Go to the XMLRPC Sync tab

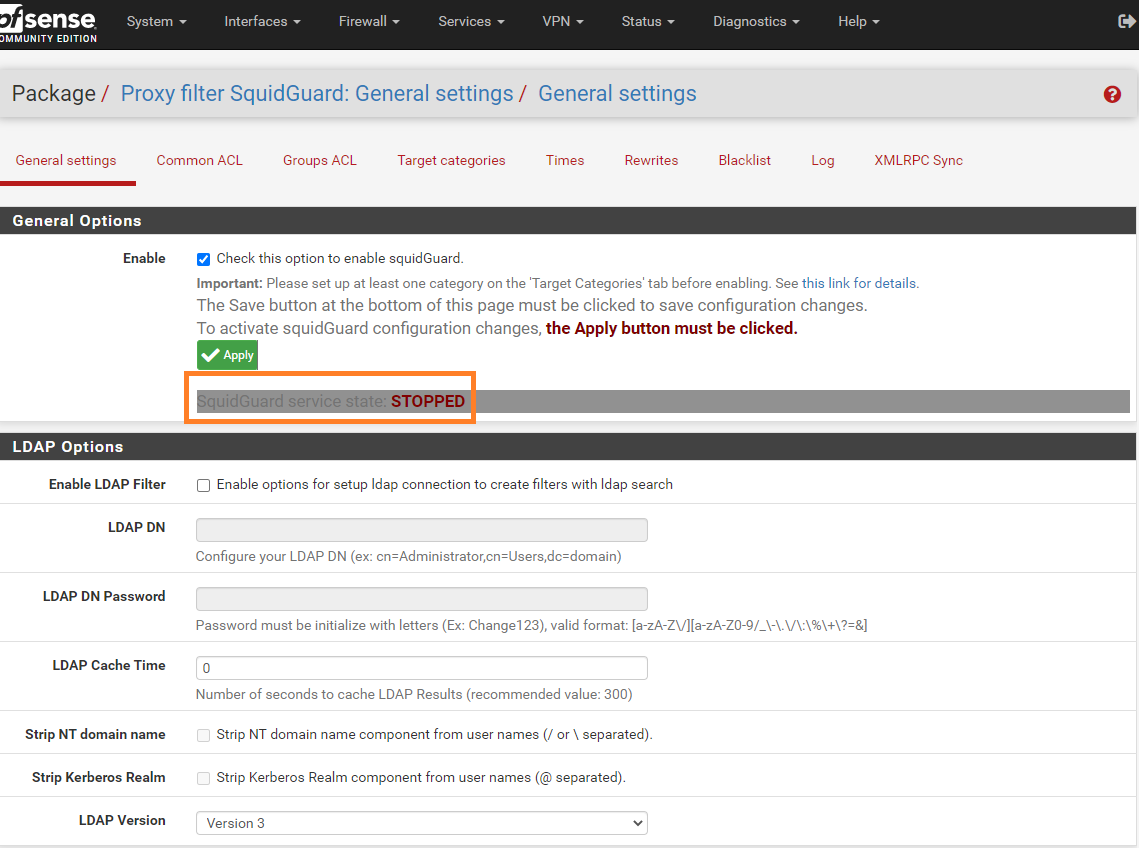pos(919,161)
